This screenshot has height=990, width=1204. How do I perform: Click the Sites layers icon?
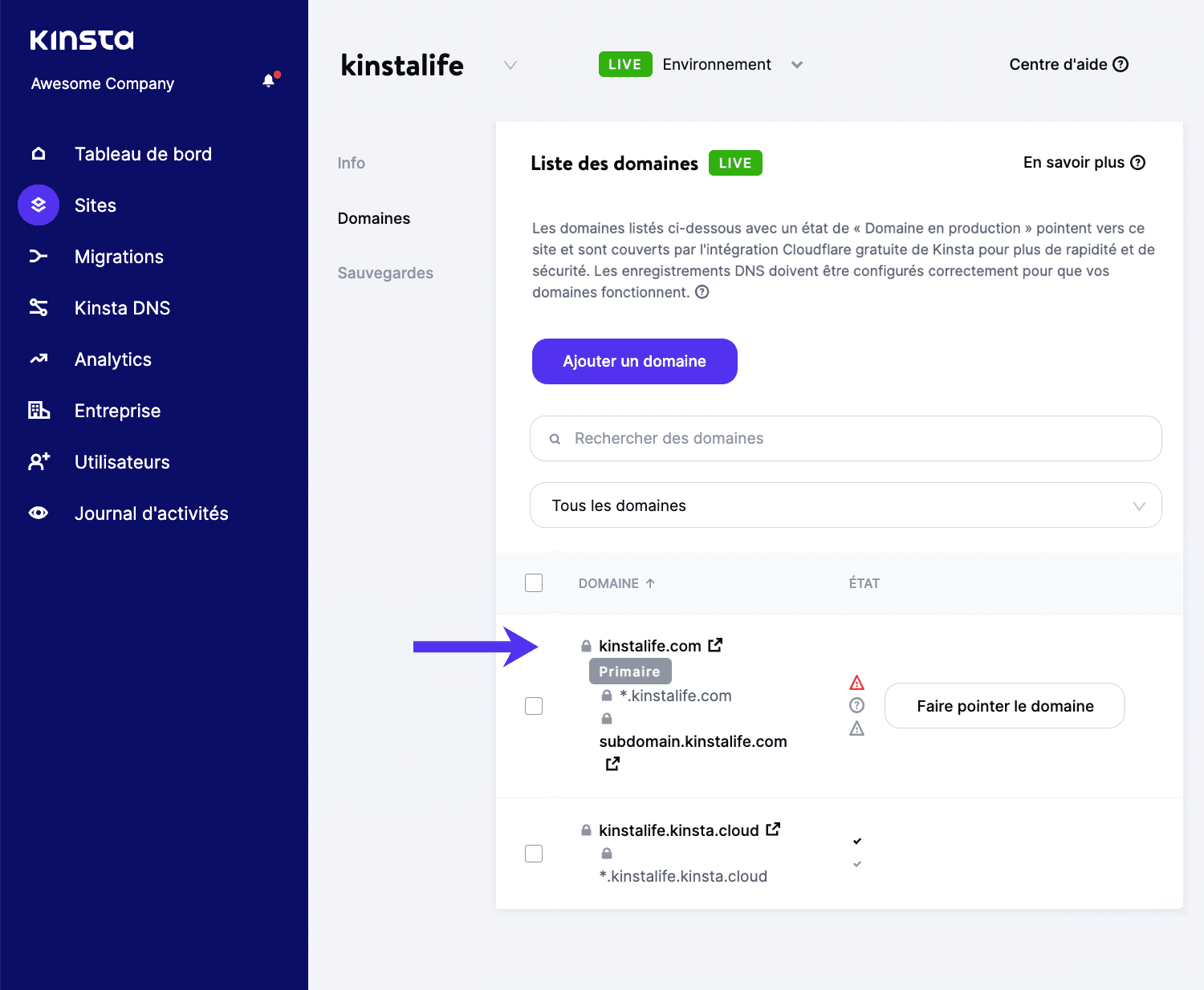38,205
